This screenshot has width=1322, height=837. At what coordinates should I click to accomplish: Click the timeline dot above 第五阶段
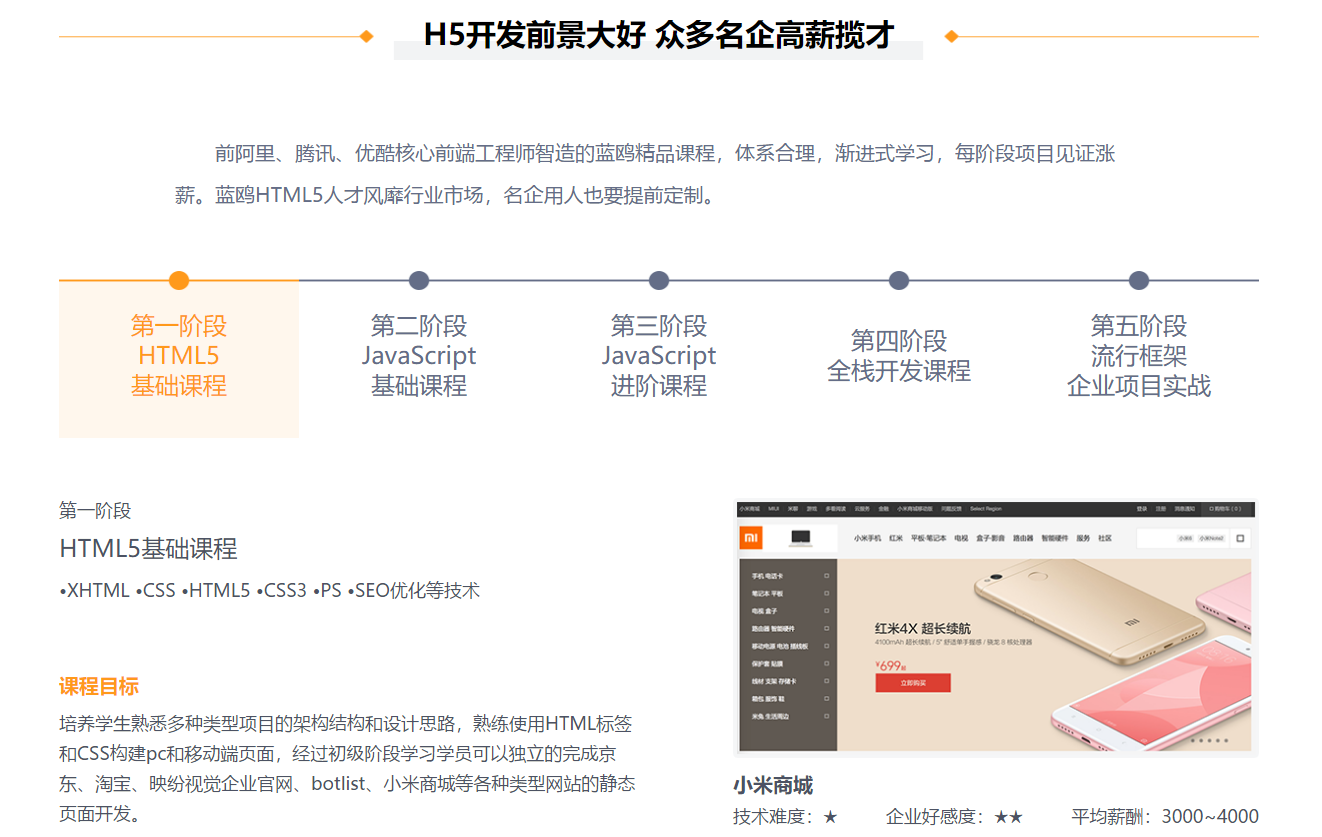tap(1139, 281)
